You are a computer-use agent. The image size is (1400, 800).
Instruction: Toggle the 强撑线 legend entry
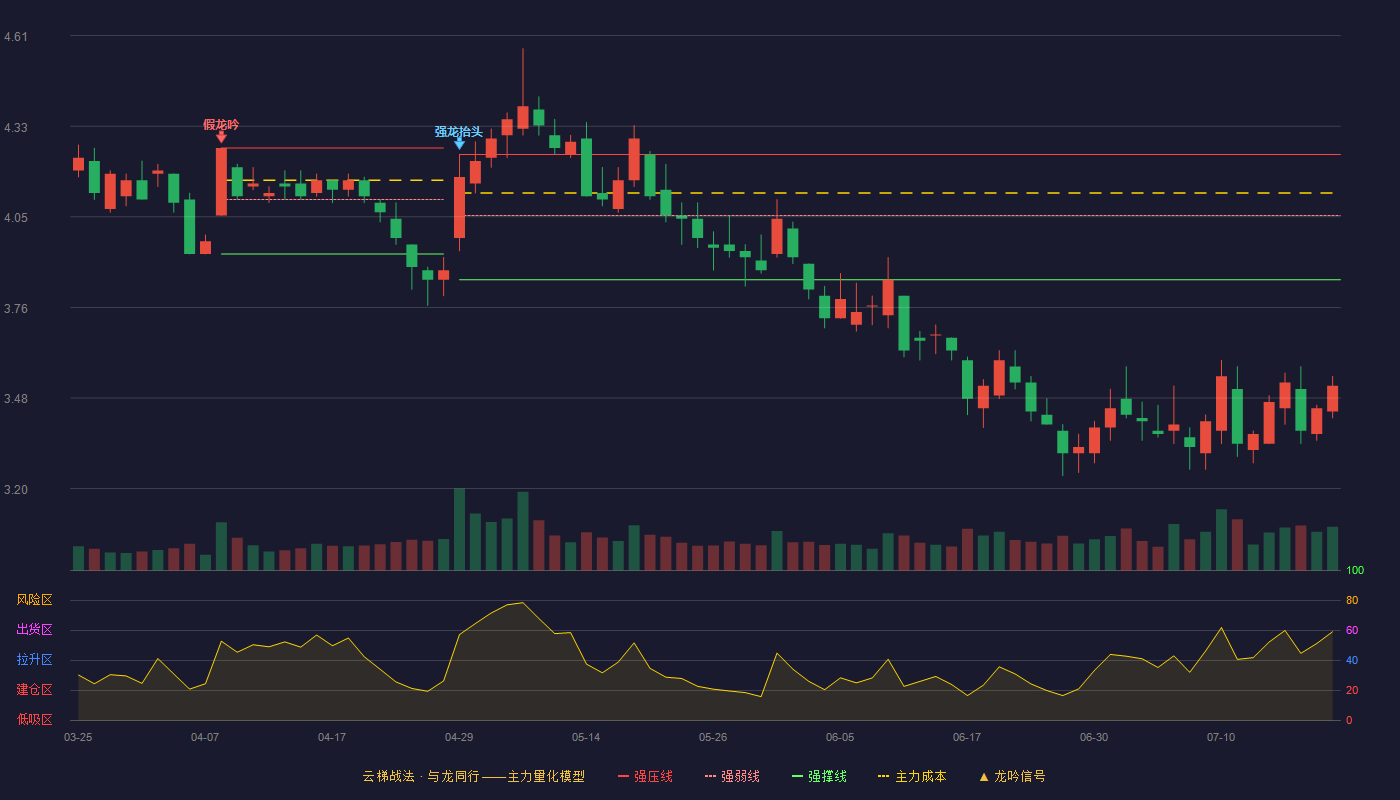[819, 776]
